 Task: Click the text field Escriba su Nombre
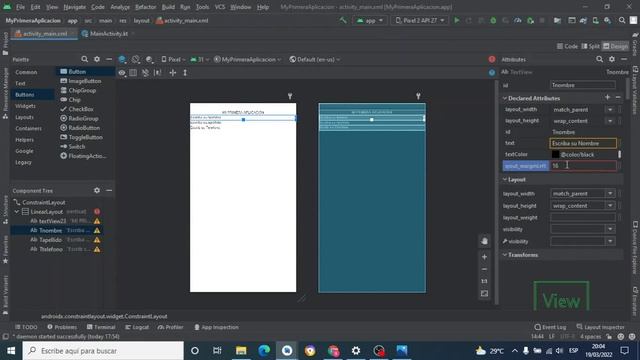pyautogui.click(x=583, y=143)
